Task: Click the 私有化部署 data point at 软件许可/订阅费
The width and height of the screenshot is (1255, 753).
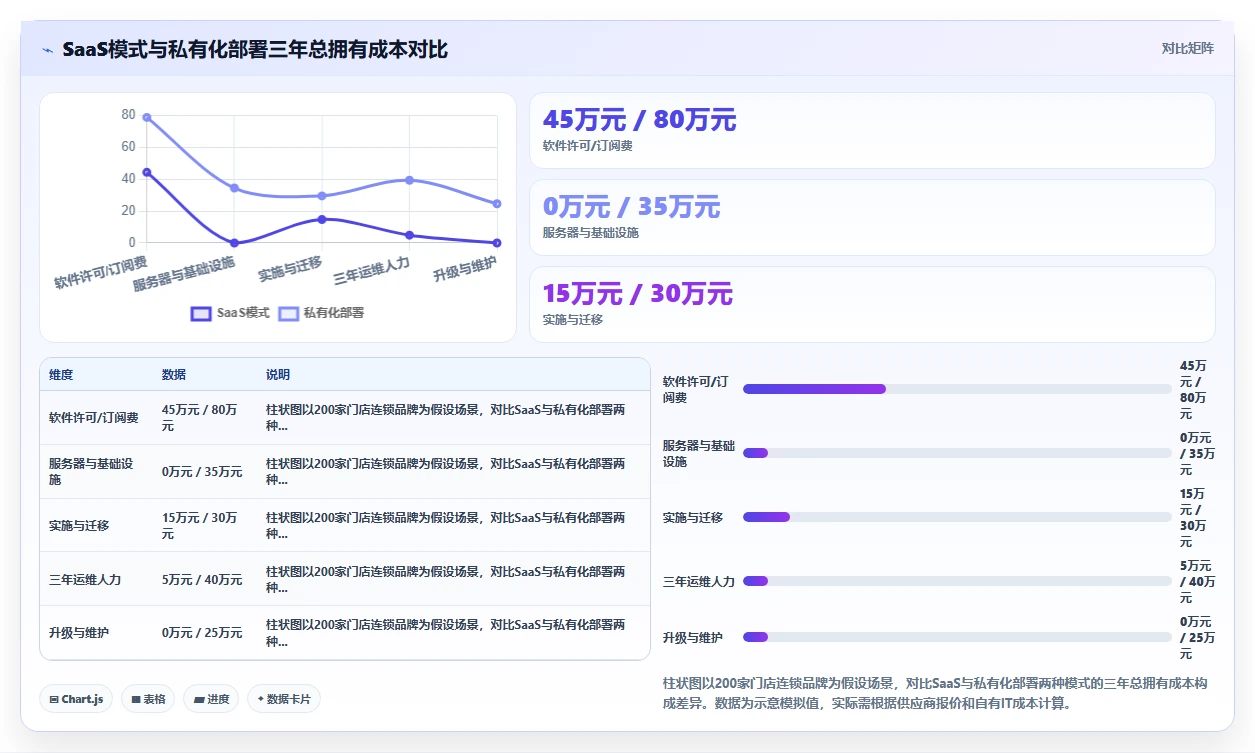Action: pyautogui.click(x=147, y=117)
